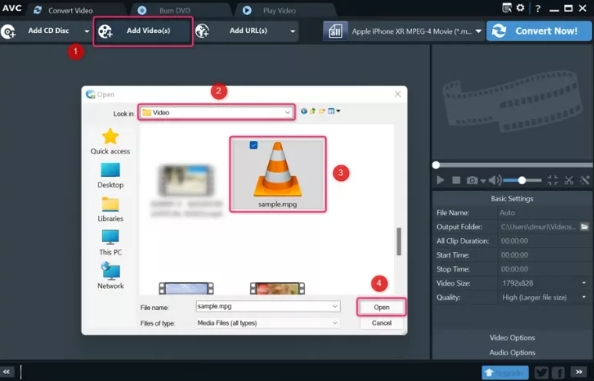594x381 pixels.
Task: Open the Twitter share icon
Action: [541, 372]
